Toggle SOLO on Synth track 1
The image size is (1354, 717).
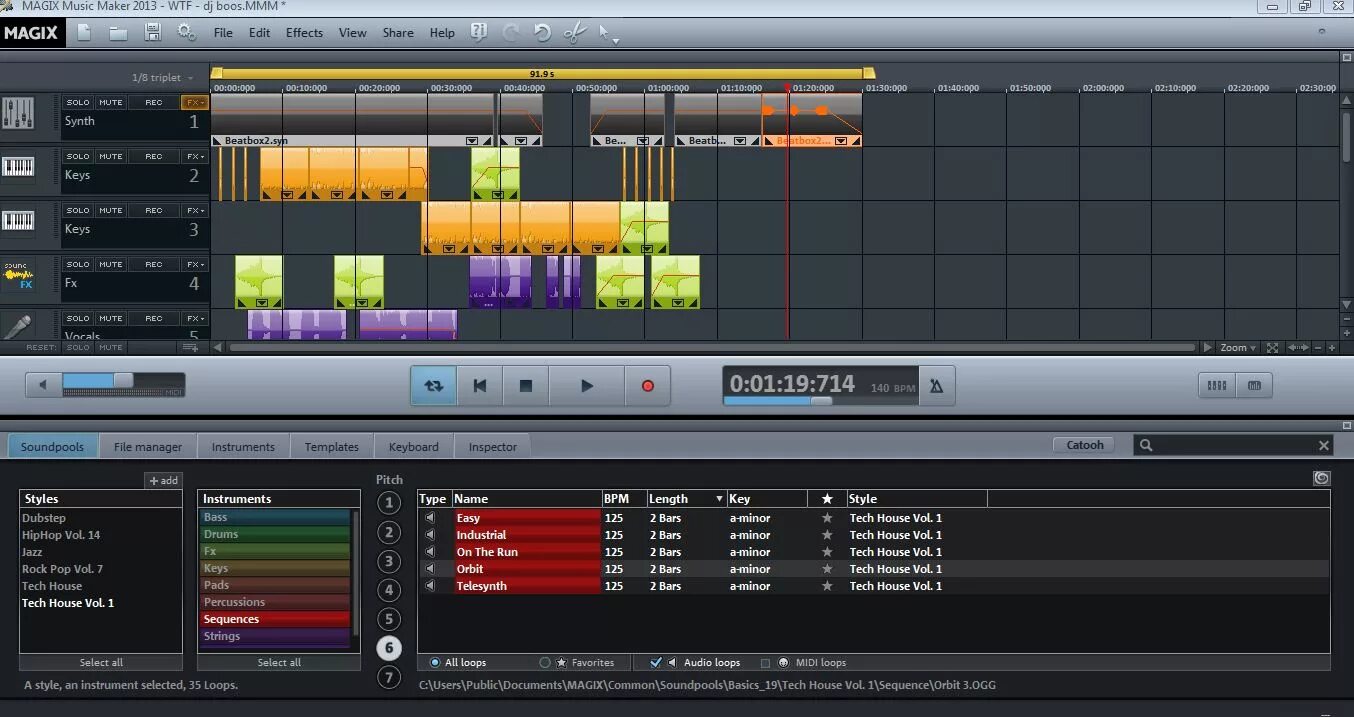tap(78, 102)
